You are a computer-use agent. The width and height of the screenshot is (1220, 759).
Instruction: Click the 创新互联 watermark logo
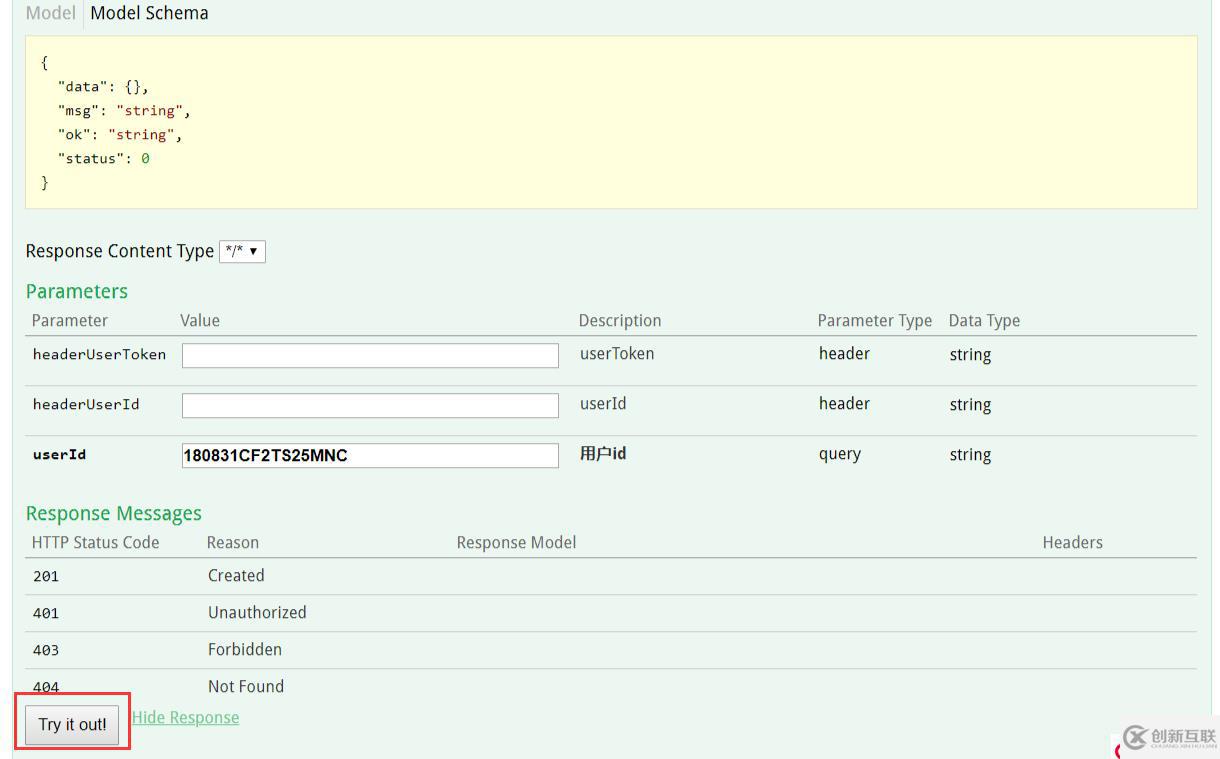[x=1168, y=738]
